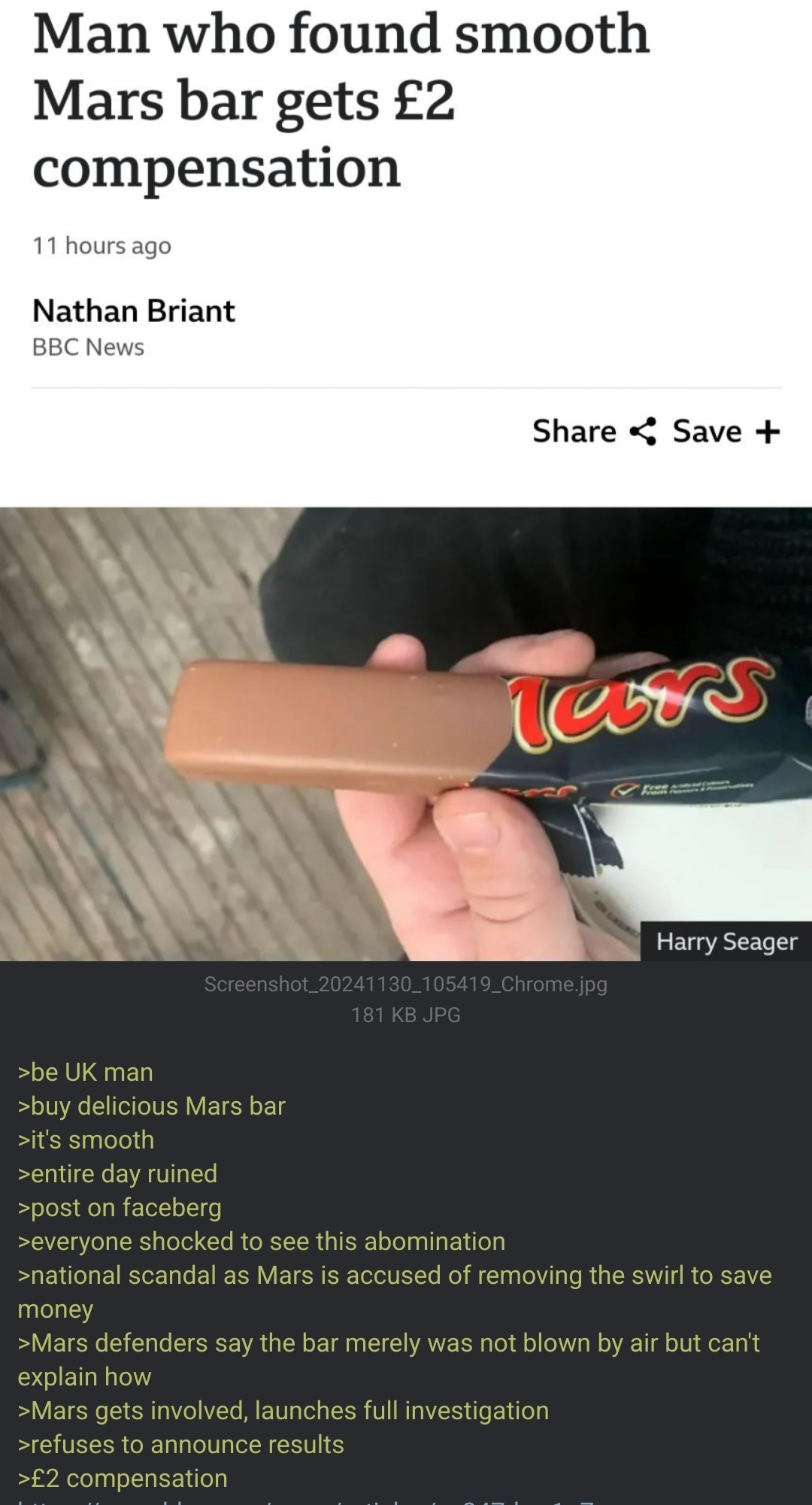
Task: Click the Save text label
Action: tap(707, 431)
